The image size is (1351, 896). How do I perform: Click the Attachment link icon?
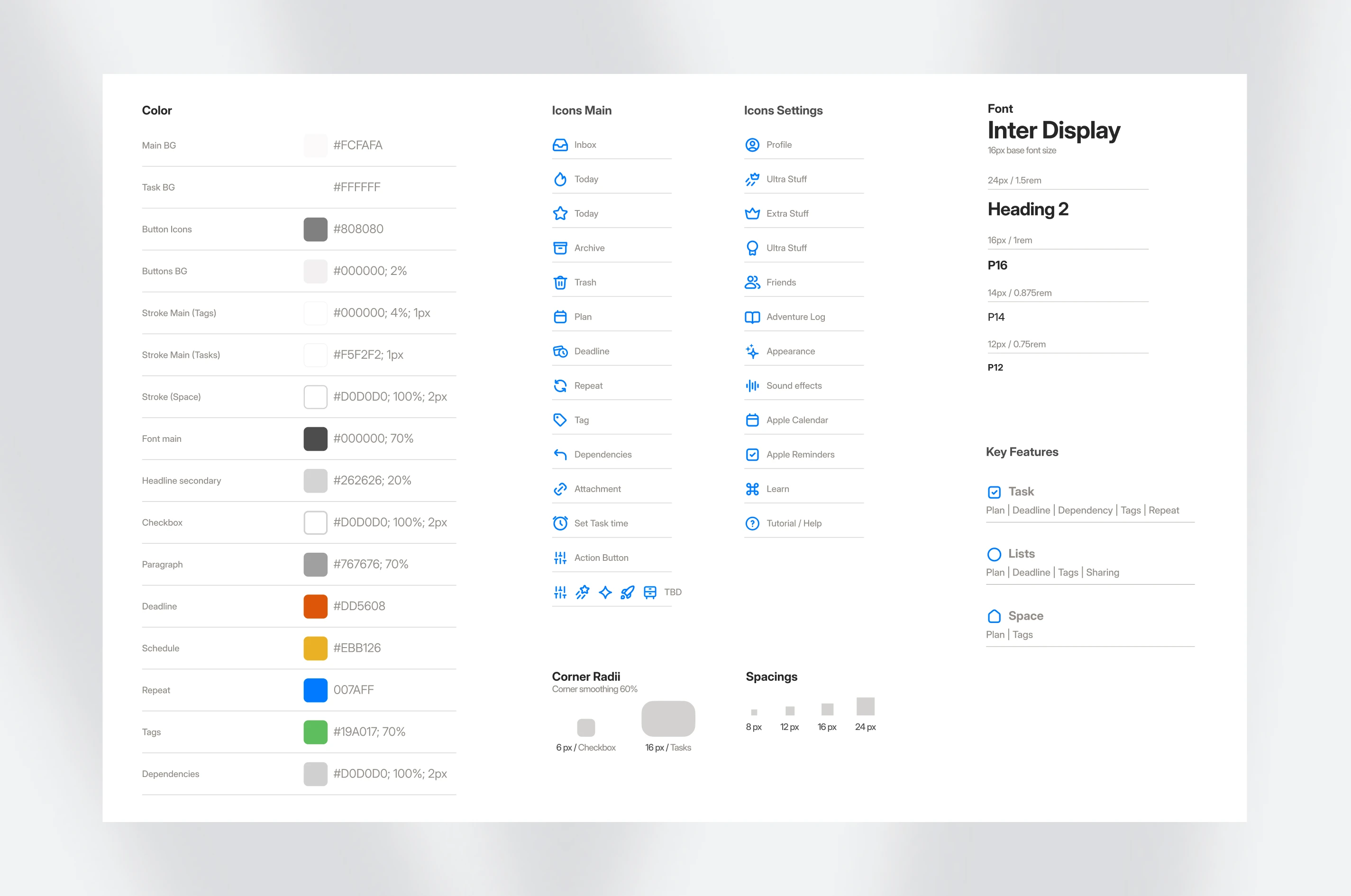tap(560, 489)
